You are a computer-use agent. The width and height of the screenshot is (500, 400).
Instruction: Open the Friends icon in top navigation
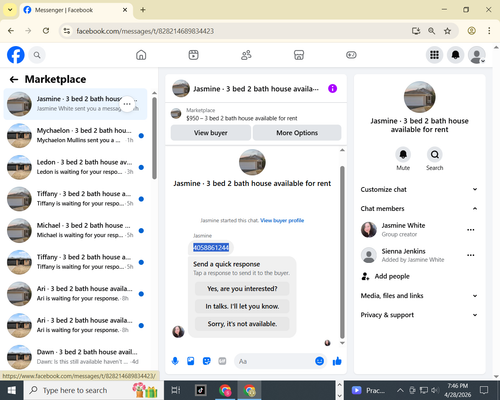pyautogui.click(x=246, y=55)
